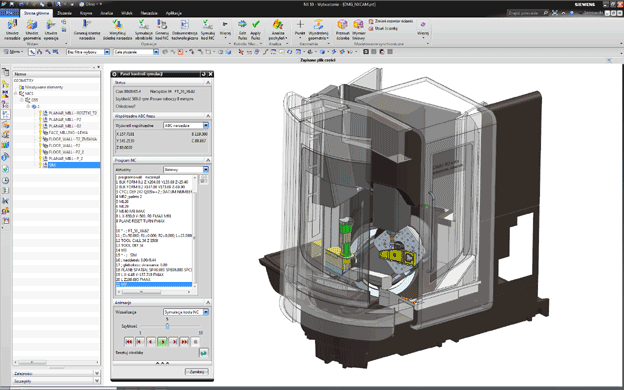Stop the simulation playback

pyautogui.click(x=195, y=341)
